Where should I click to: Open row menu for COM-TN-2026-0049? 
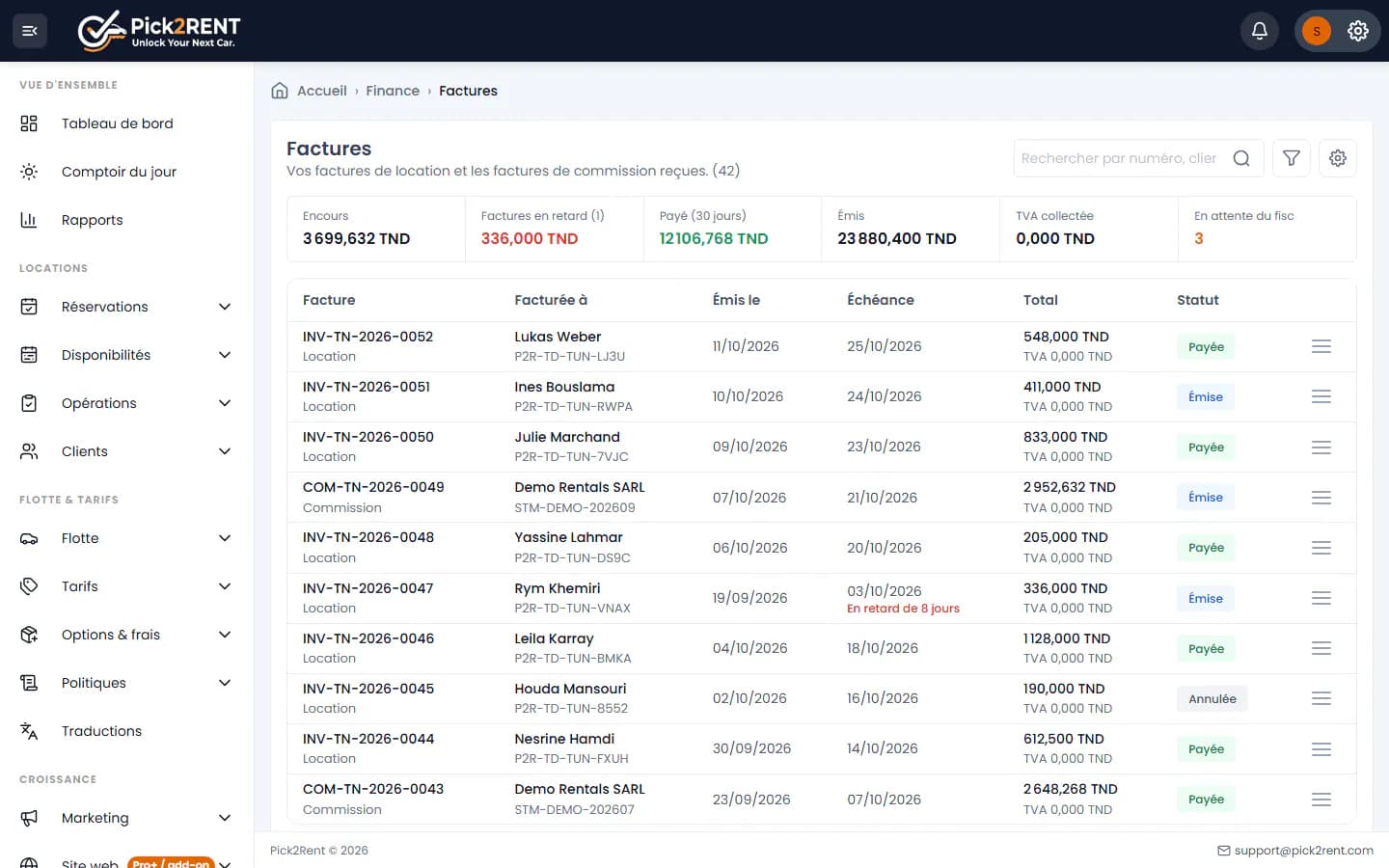click(1321, 498)
